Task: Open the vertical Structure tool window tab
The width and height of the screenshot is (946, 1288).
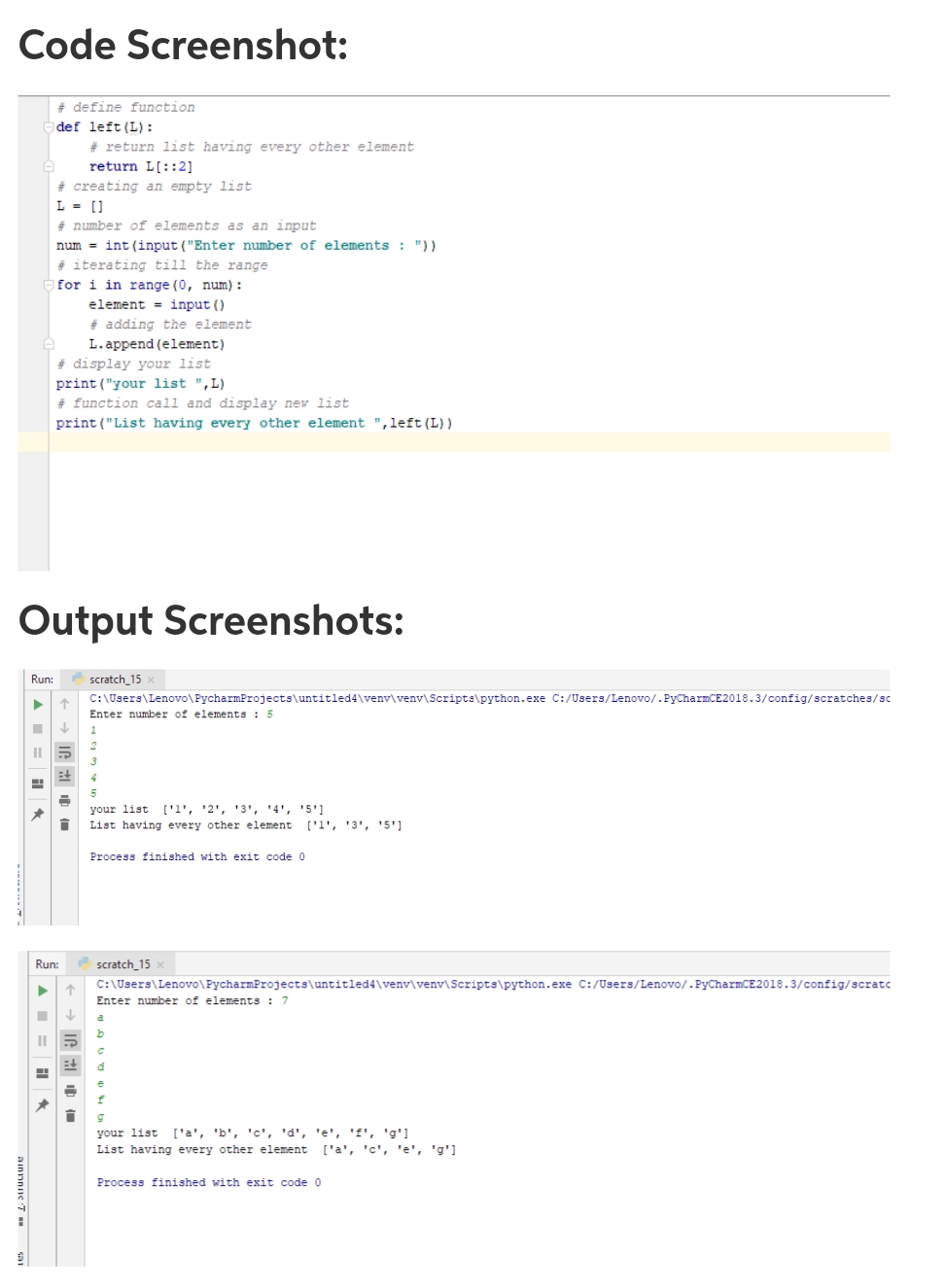Action: [21, 1190]
